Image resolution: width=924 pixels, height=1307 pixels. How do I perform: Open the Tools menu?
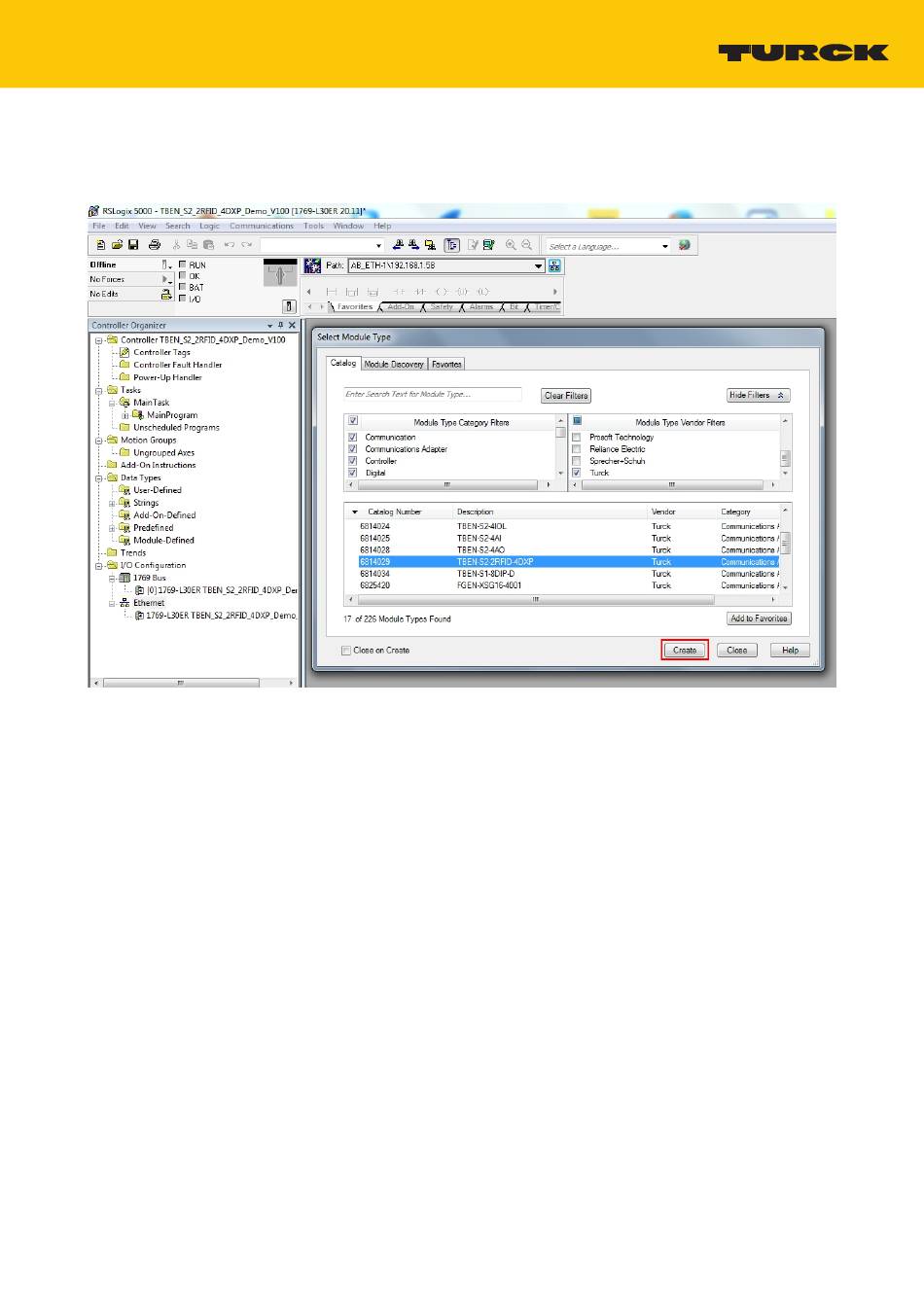pyautogui.click(x=313, y=226)
